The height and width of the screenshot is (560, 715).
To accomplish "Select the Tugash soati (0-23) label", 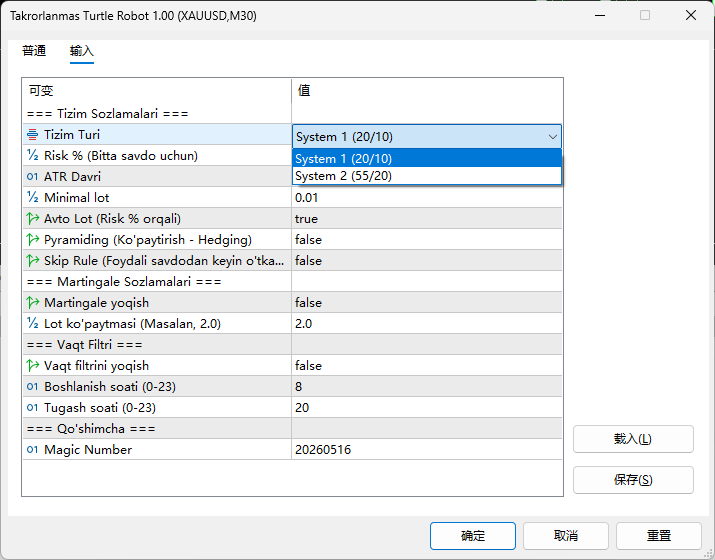I will tap(100, 407).
